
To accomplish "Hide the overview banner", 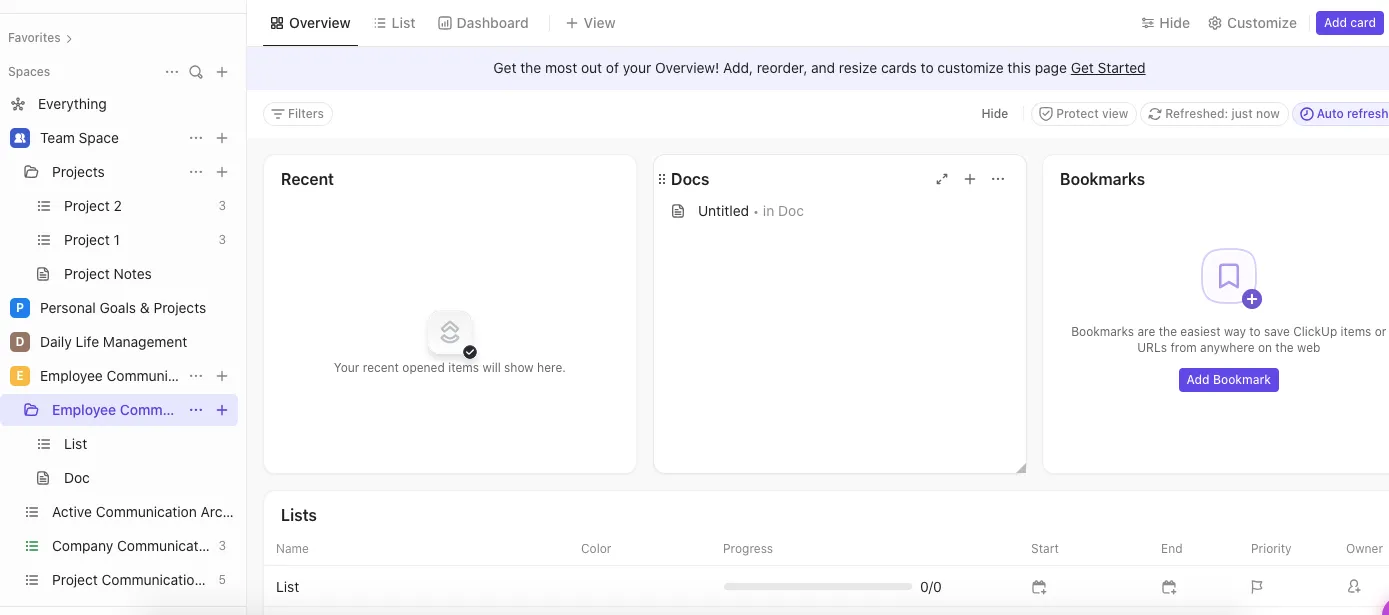I will (994, 114).
